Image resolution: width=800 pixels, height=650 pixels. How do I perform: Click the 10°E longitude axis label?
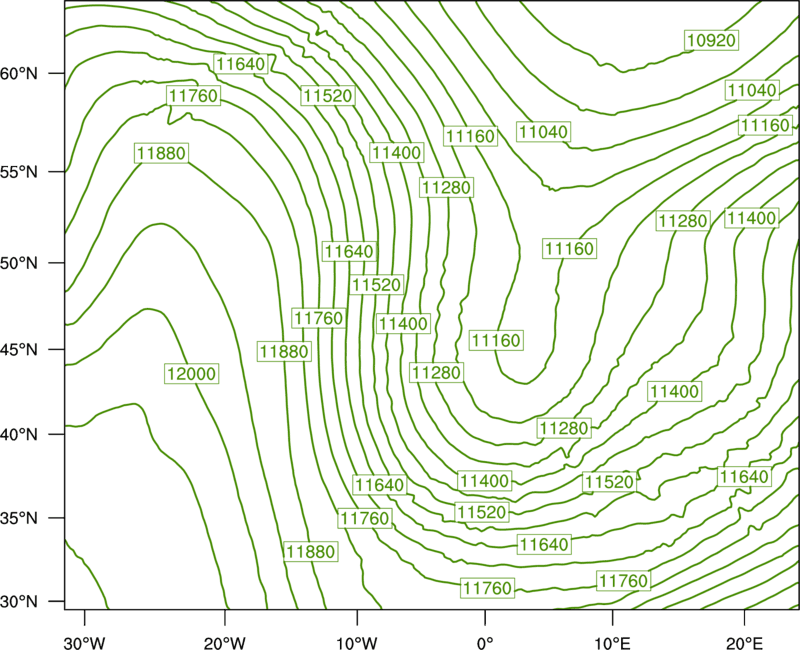(611, 643)
